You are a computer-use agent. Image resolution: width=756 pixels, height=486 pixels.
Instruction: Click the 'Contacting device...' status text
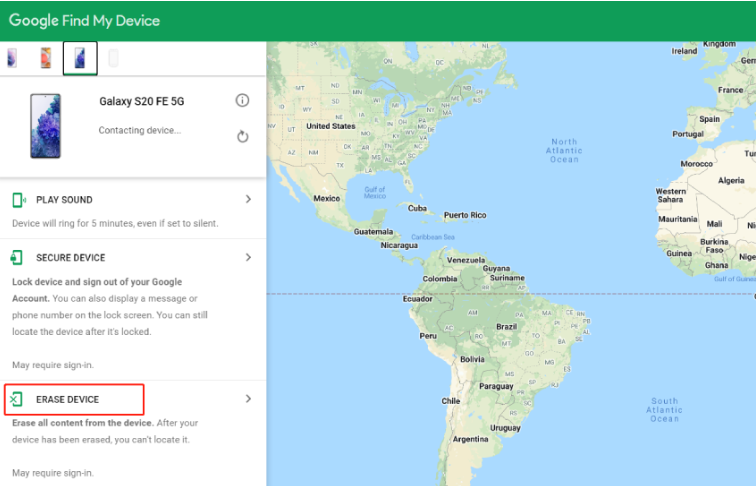click(x=140, y=130)
